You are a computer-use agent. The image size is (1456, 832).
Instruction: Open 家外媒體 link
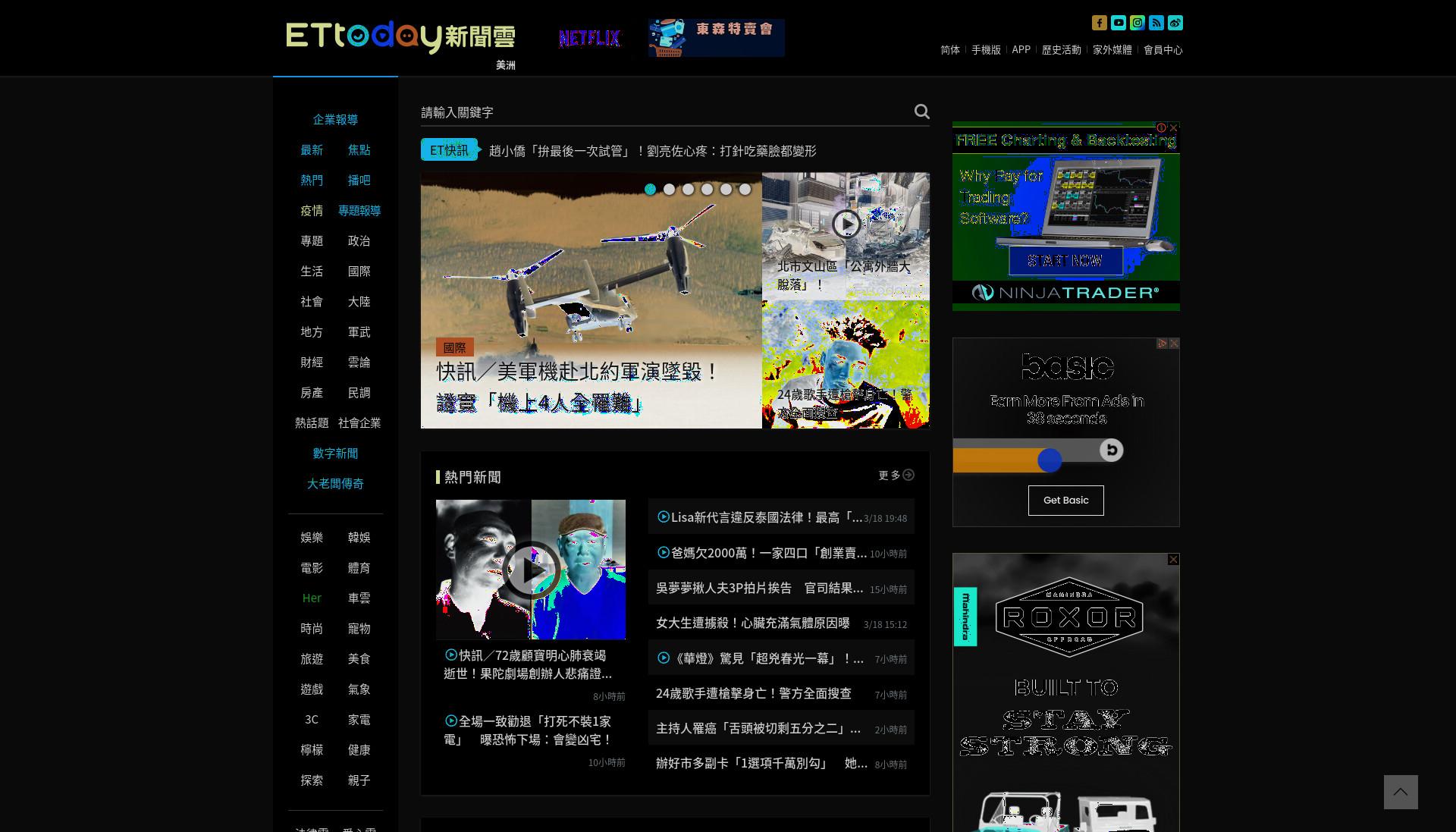tap(1112, 50)
